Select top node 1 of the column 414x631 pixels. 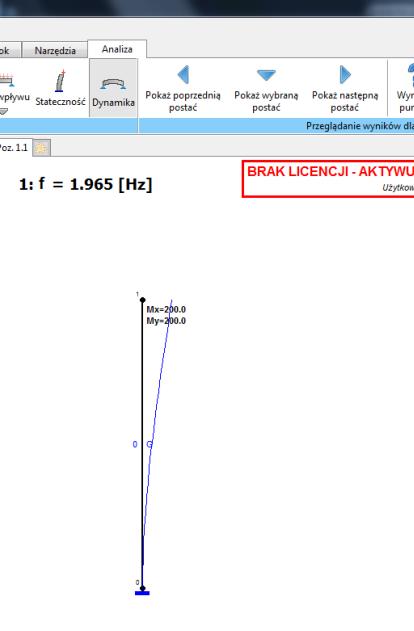click(142, 300)
